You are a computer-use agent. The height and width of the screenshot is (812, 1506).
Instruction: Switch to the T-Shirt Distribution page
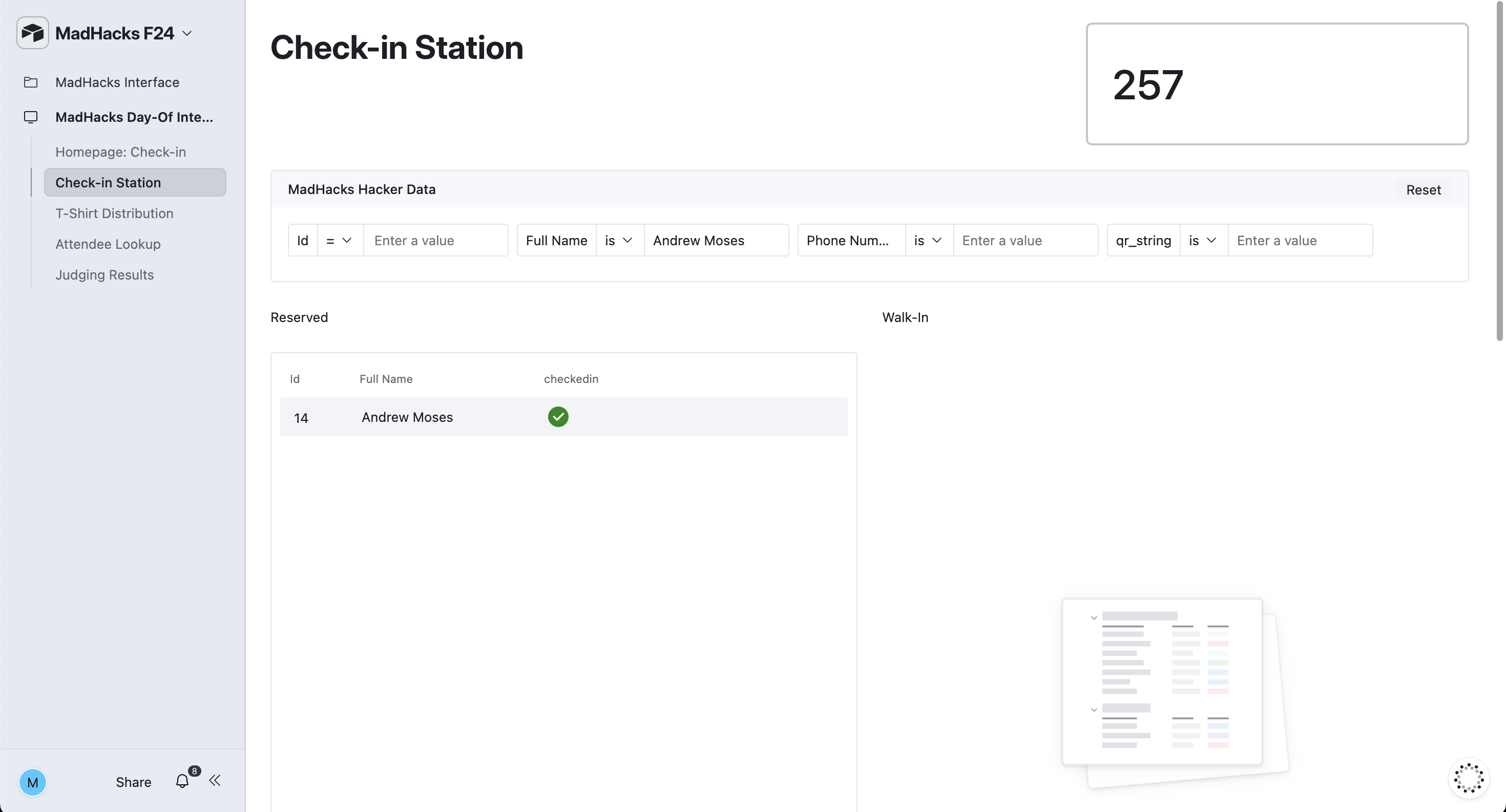point(115,213)
